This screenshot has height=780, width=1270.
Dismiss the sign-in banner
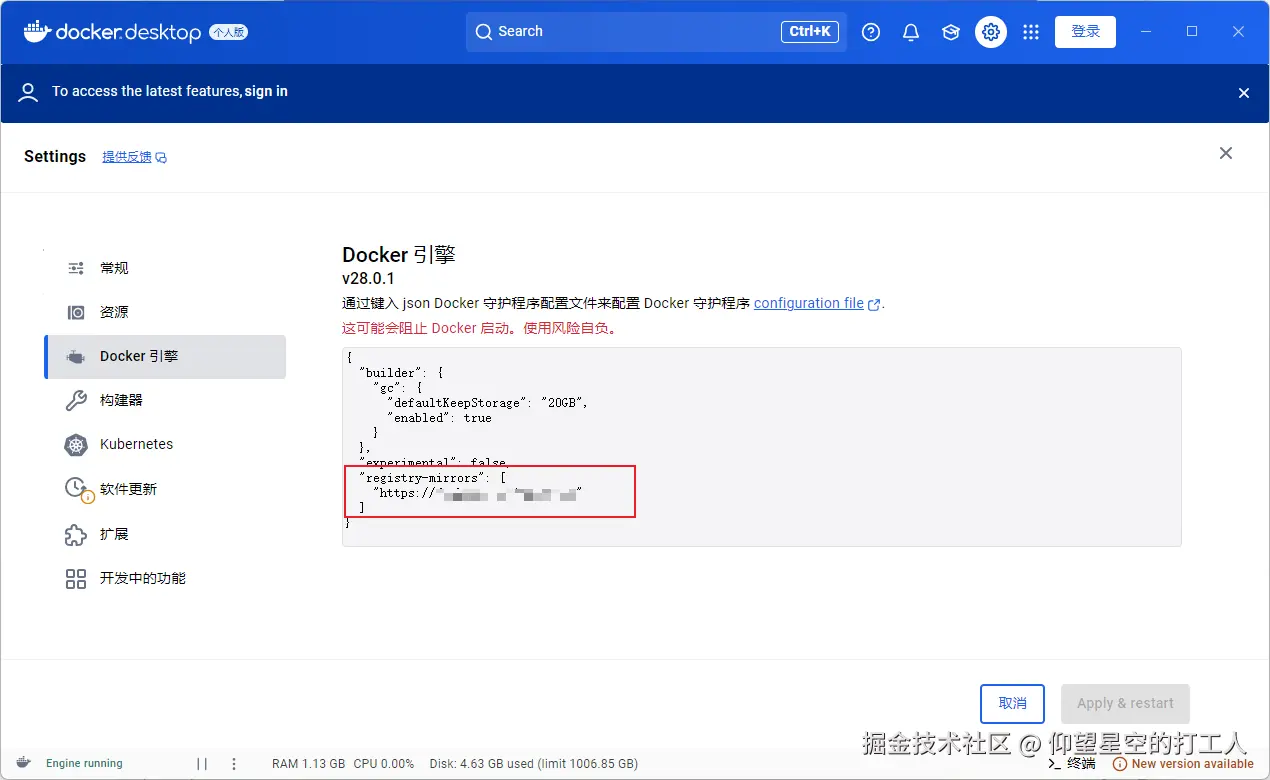[x=1244, y=93]
